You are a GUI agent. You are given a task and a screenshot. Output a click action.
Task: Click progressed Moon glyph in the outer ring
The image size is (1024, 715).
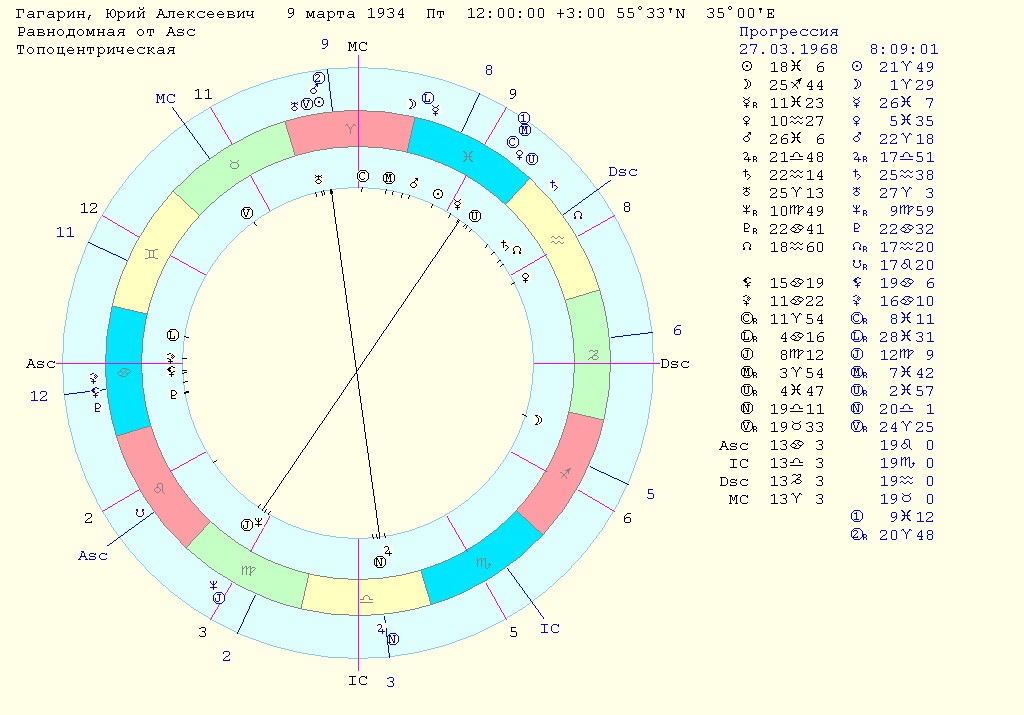pyautogui.click(x=412, y=104)
